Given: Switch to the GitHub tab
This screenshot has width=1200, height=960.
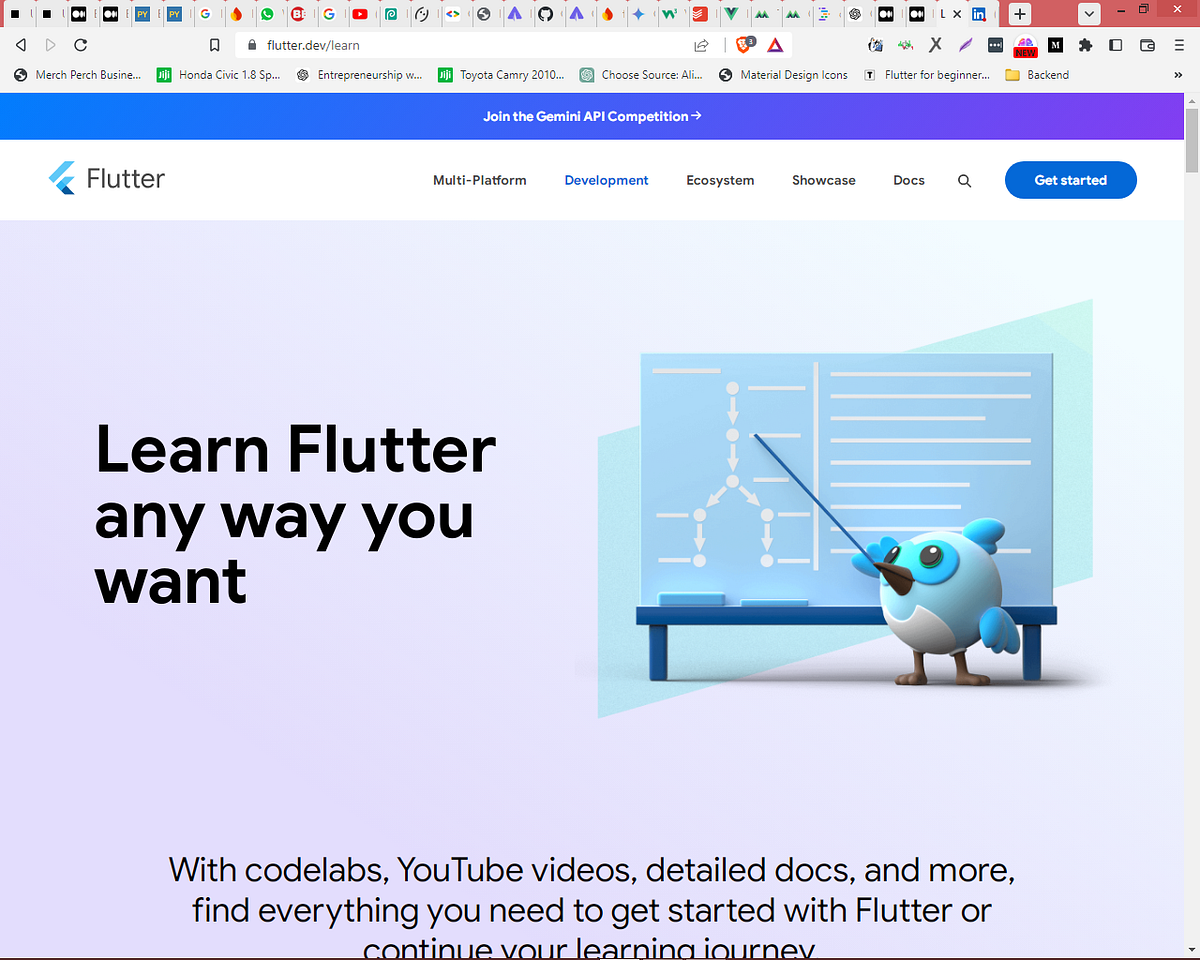Looking at the screenshot, I should [545, 14].
